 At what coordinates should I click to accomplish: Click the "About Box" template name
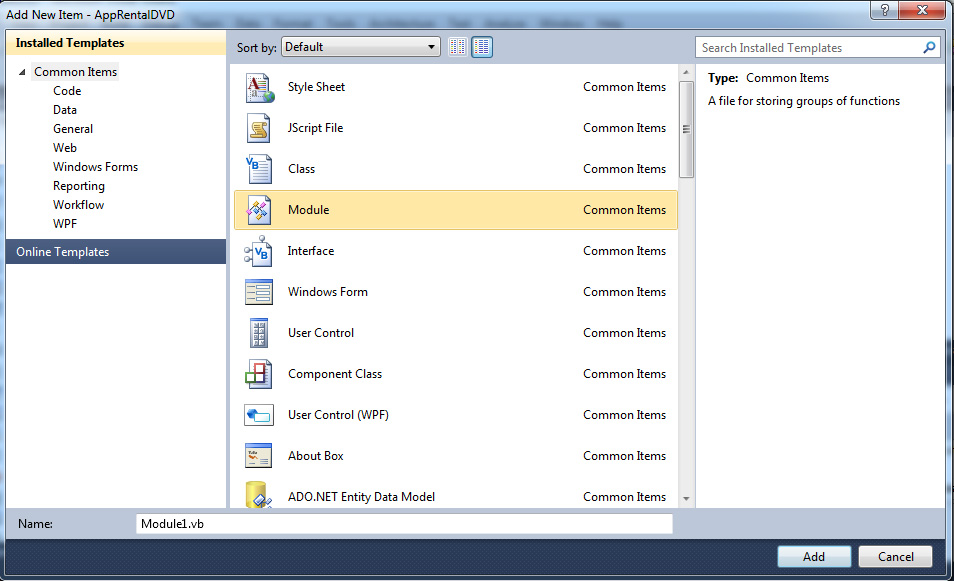(x=316, y=456)
